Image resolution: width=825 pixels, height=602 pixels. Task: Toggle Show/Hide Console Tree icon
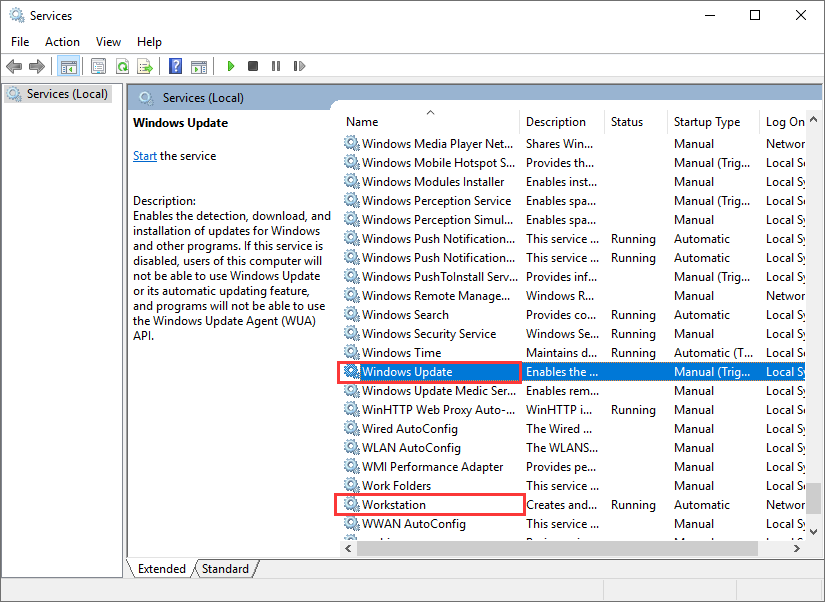tap(69, 66)
